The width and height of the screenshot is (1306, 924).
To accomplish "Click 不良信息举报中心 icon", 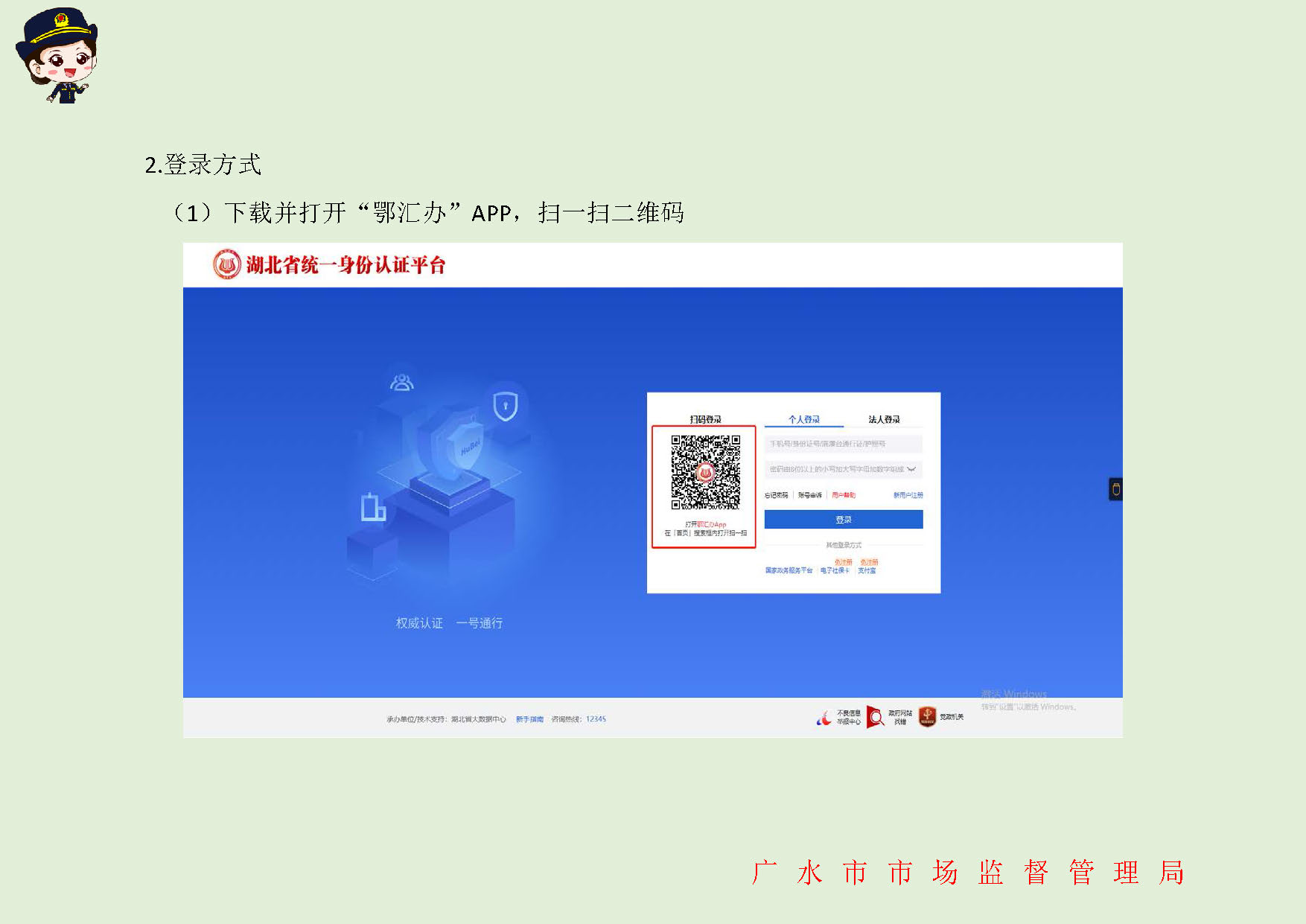I will pos(824,719).
